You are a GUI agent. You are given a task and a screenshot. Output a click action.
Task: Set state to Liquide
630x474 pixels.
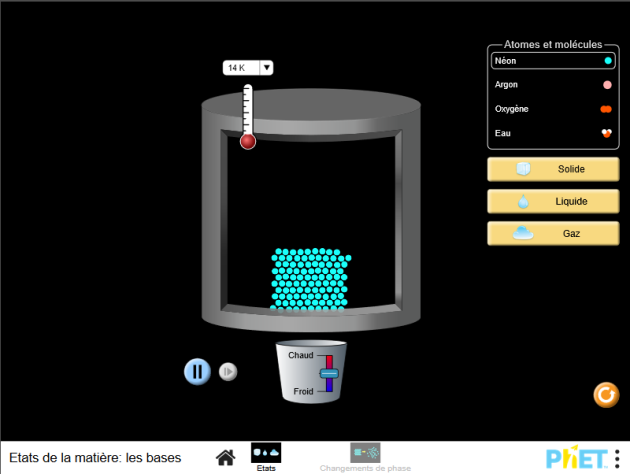[x=553, y=201]
